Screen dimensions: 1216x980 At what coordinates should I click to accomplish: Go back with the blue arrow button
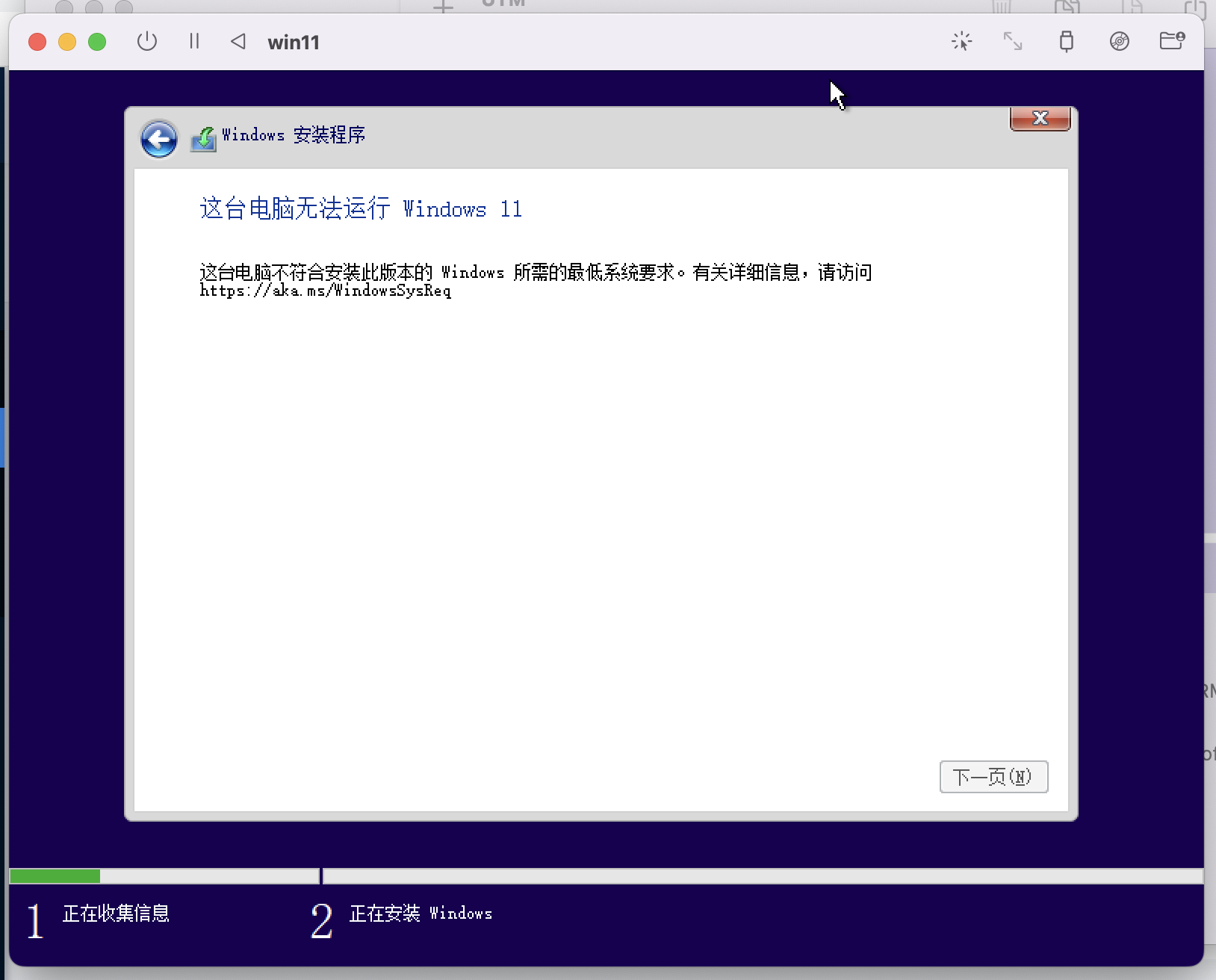[x=159, y=139]
